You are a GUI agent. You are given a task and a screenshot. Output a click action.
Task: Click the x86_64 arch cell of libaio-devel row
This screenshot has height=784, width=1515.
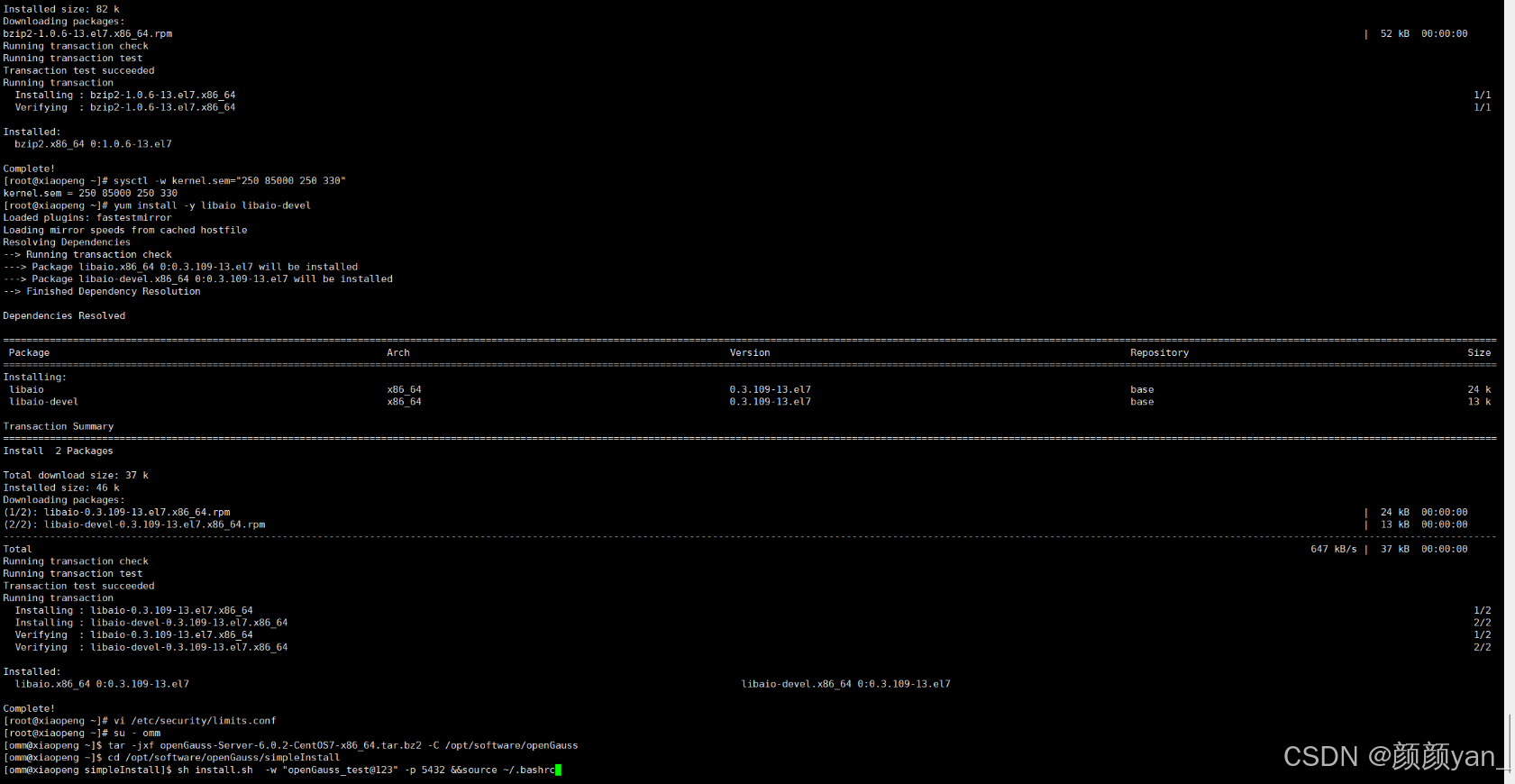405,402
